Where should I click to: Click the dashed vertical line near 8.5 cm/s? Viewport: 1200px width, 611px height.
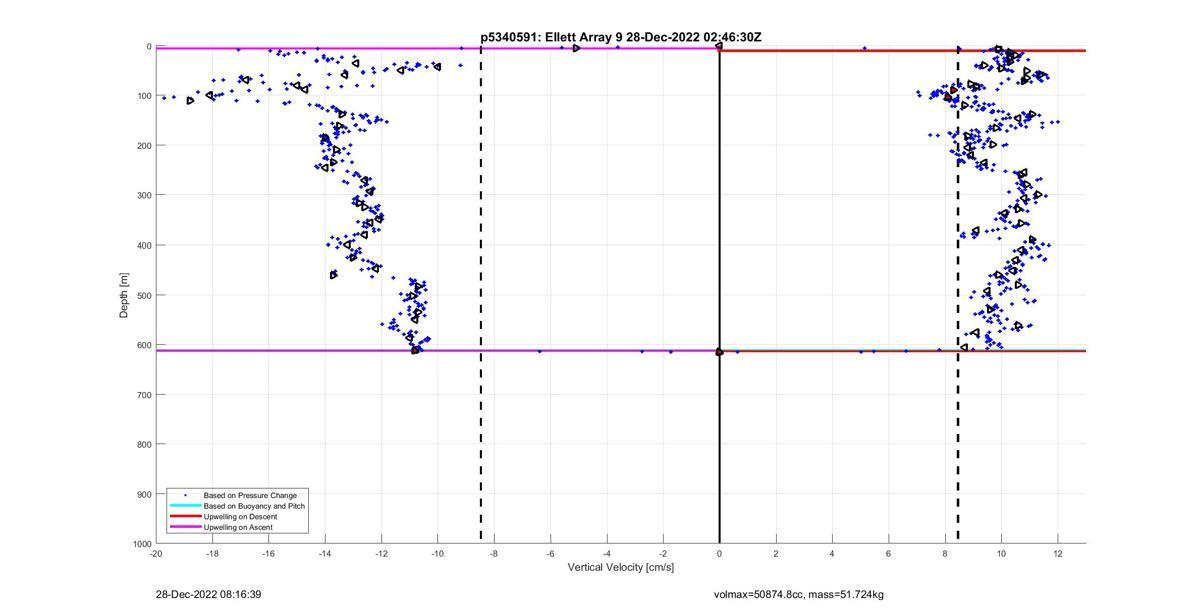[958, 295]
